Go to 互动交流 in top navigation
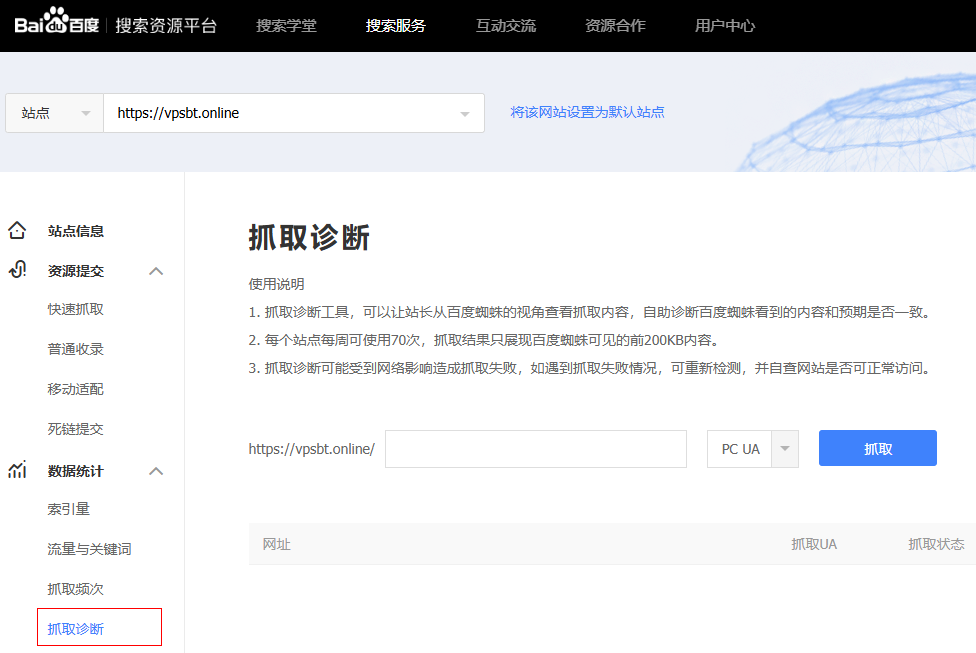 click(x=506, y=26)
